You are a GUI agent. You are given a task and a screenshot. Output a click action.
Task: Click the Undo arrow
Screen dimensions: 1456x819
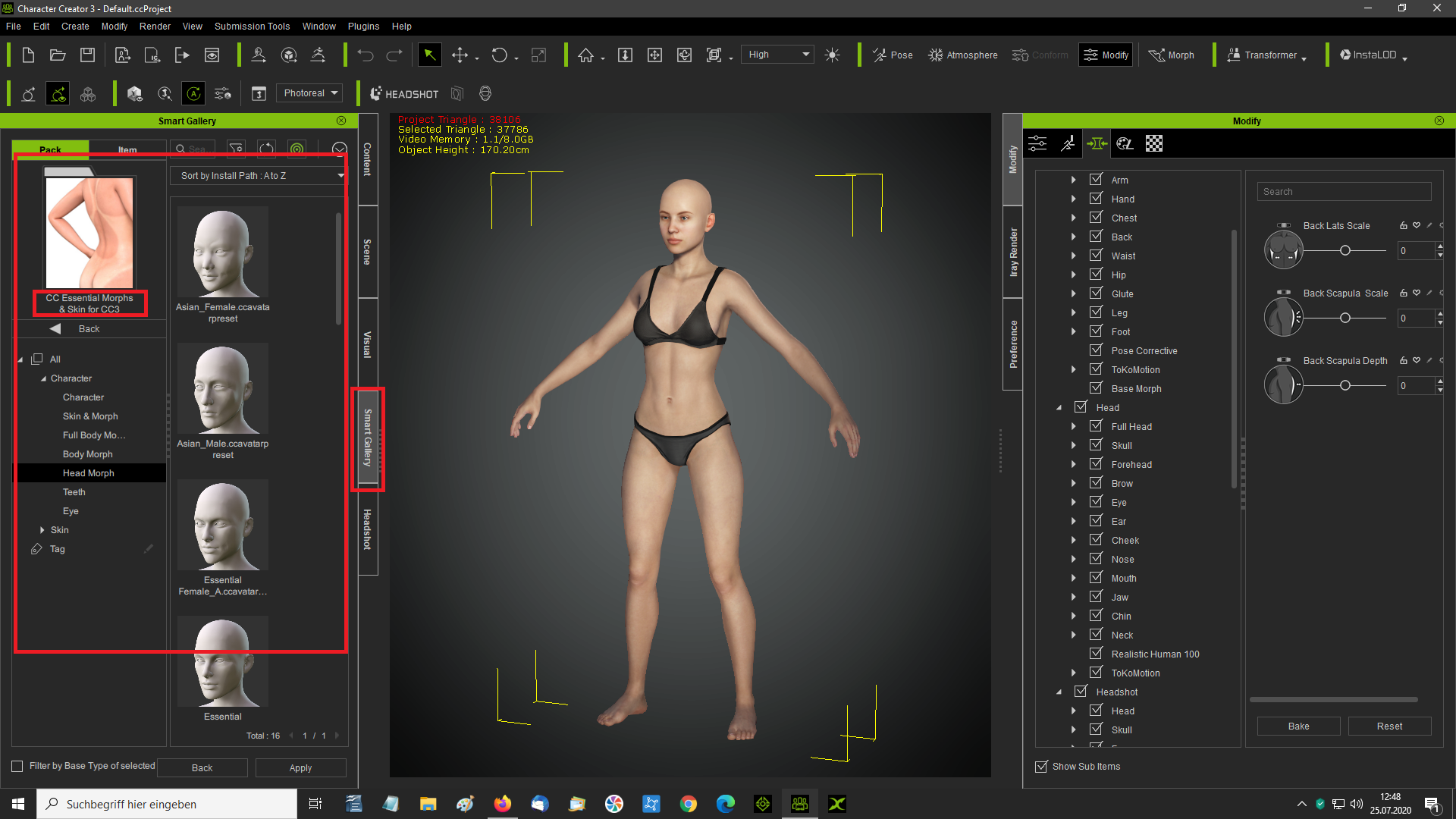[366, 55]
